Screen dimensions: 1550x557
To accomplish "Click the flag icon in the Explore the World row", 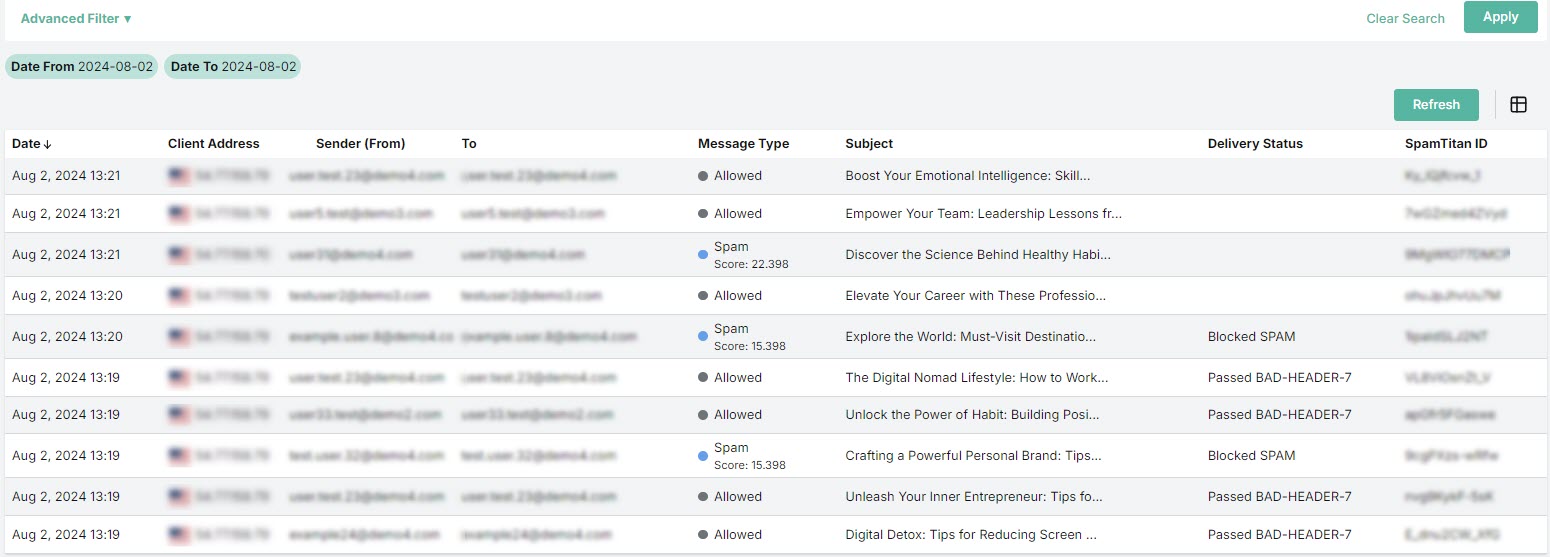I will click(179, 337).
